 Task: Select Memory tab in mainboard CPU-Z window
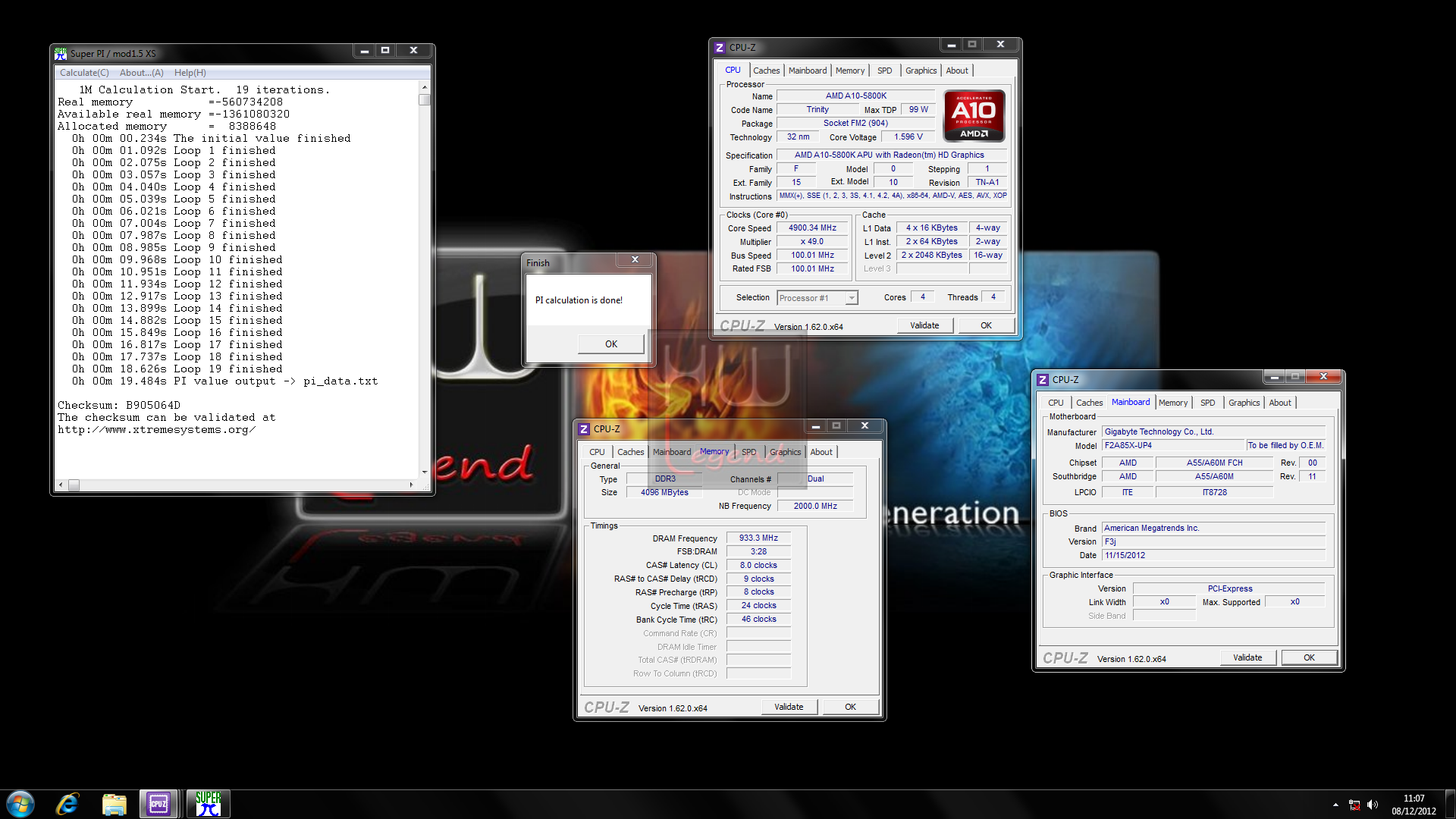click(1173, 403)
